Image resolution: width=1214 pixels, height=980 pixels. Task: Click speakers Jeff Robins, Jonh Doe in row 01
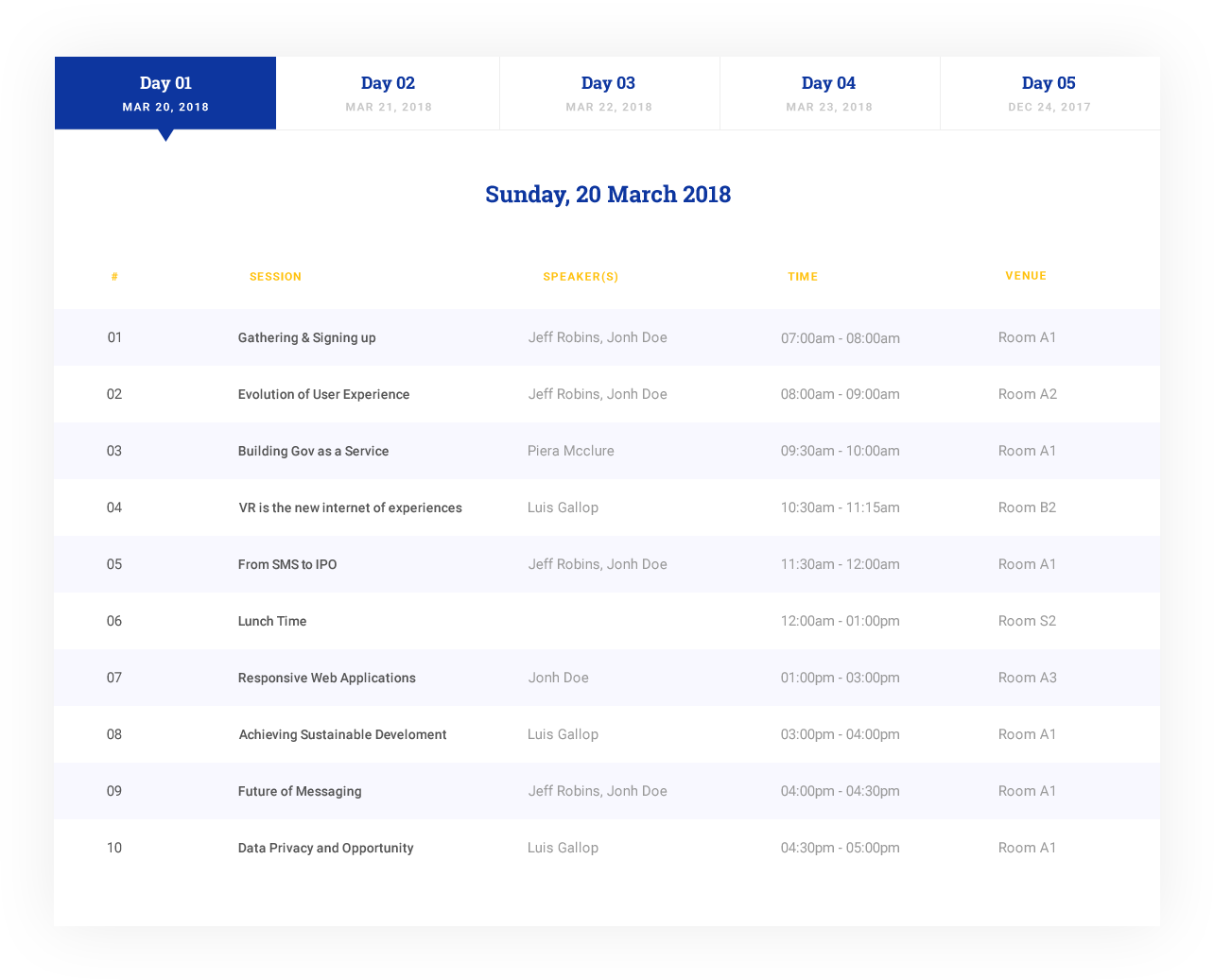[598, 337]
